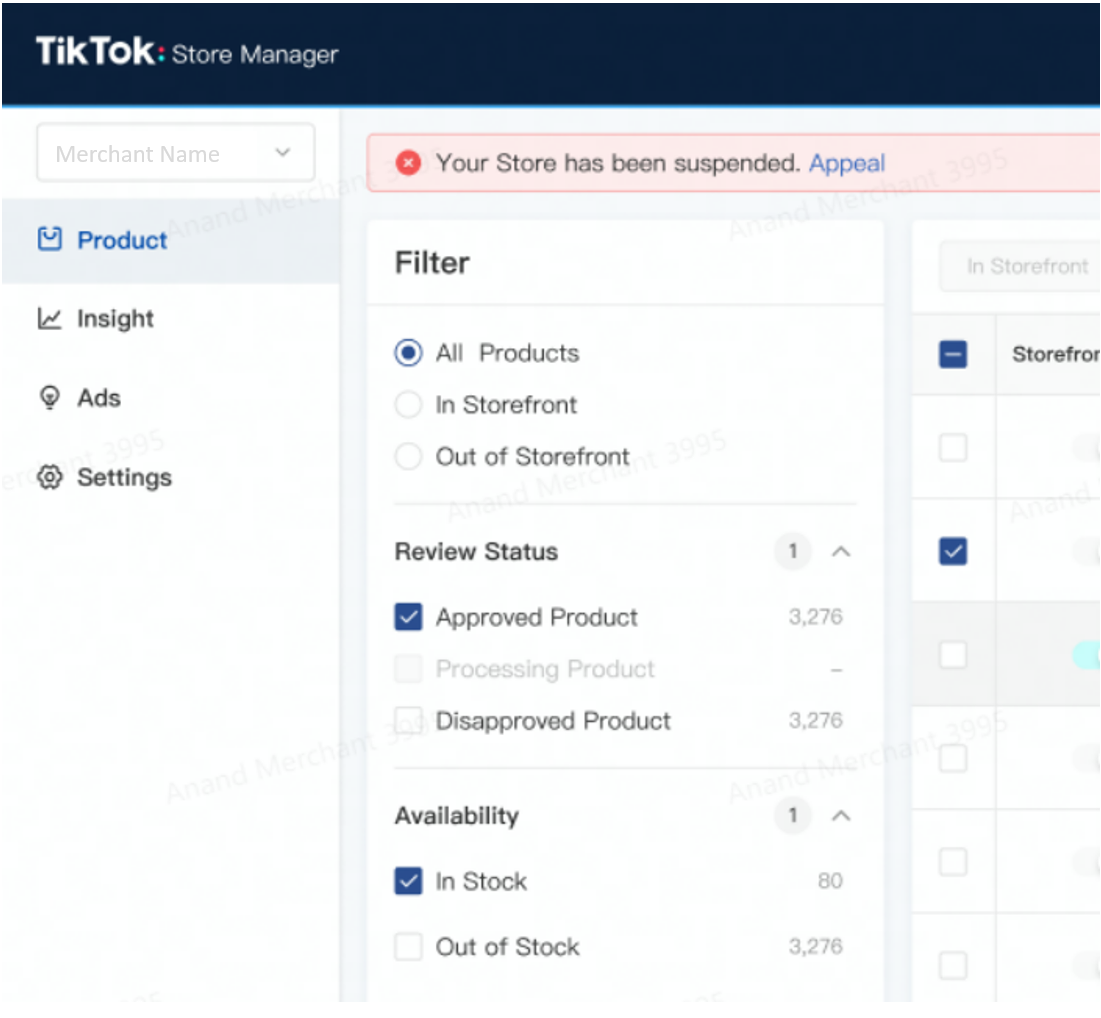1101x1018 pixels.
Task: Check the Disapproved Product checkbox
Action: 408,721
